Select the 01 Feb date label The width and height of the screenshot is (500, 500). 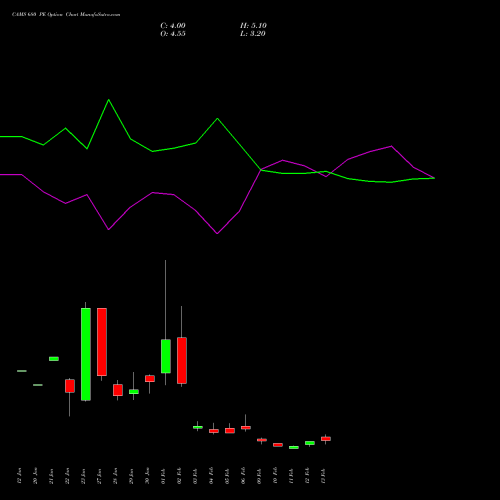click(x=163, y=476)
